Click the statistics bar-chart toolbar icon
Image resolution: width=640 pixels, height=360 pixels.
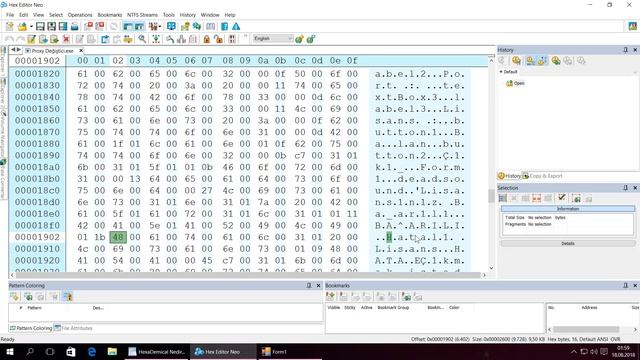(181, 39)
